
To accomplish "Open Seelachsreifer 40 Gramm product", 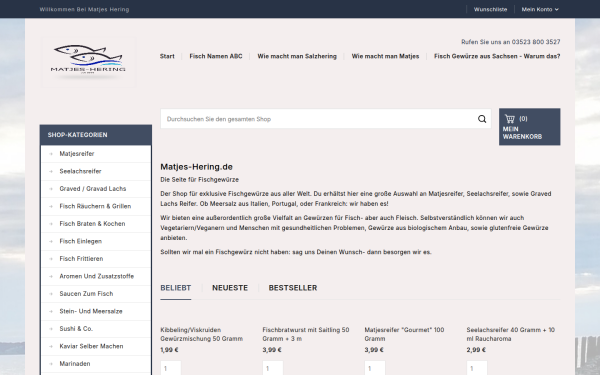I will pos(510,334).
